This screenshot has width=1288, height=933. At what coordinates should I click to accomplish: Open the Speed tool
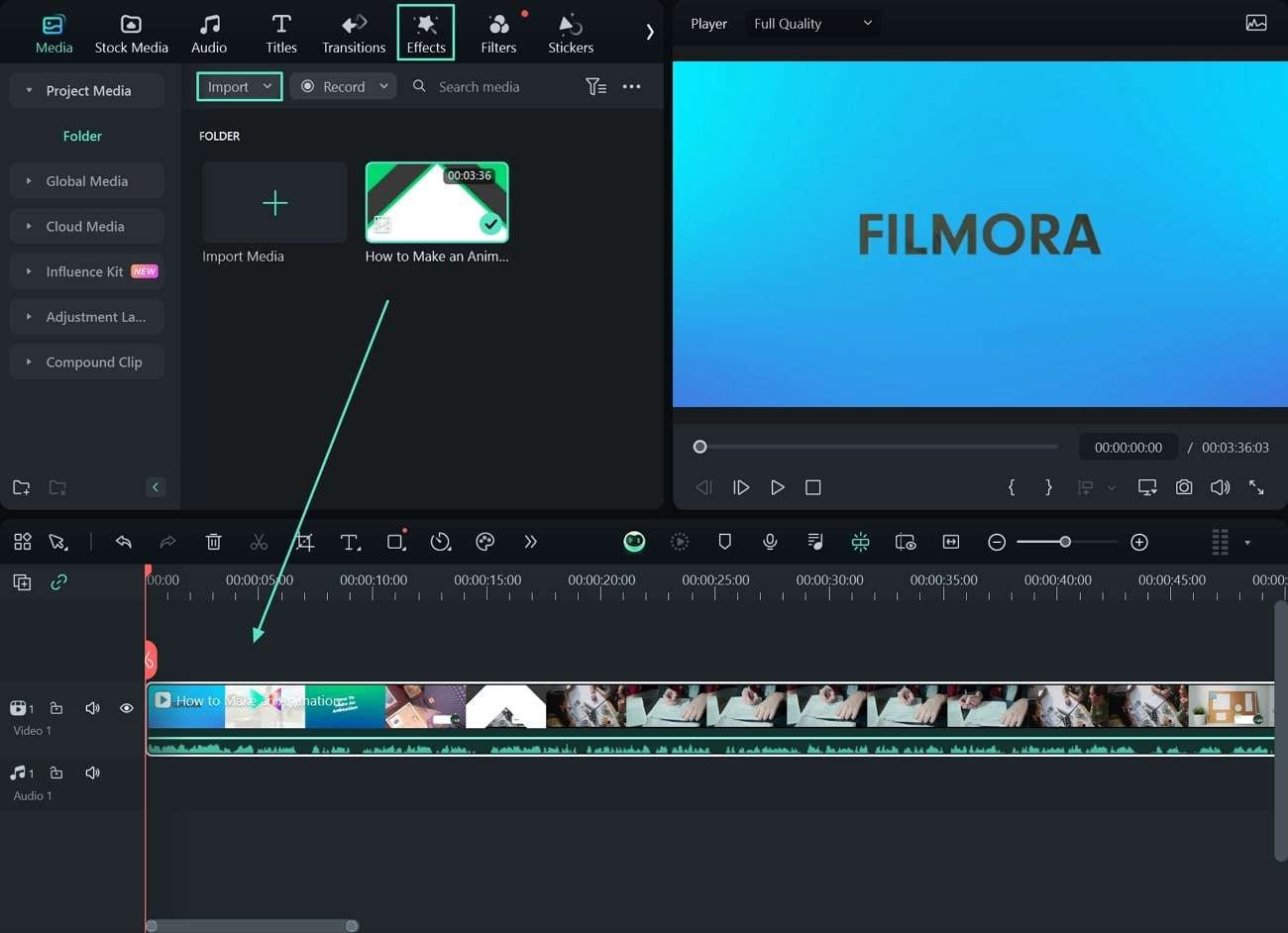click(x=441, y=542)
